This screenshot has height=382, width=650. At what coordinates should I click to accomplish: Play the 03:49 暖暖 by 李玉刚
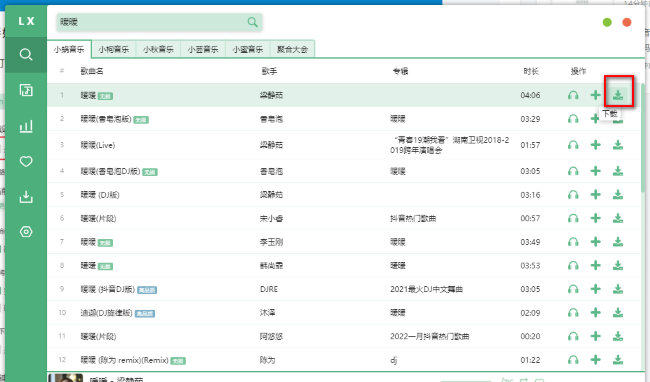pyautogui.click(x=573, y=242)
